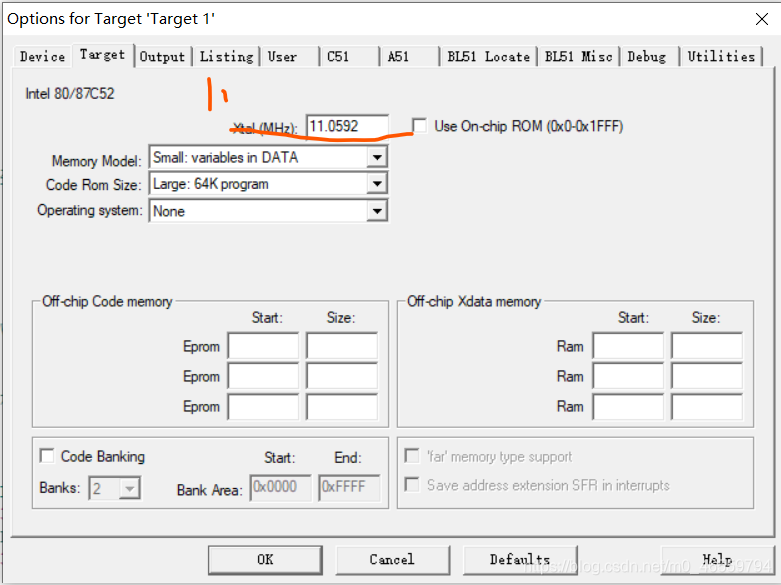Click second Ram Size field
This screenshot has height=585, width=781.
[x=707, y=376]
